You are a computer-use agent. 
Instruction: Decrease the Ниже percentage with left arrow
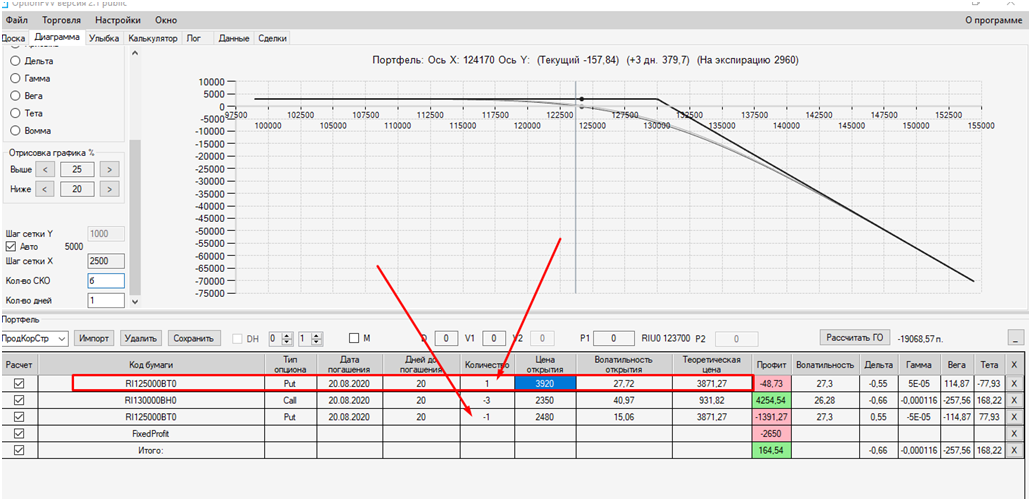pos(45,189)
